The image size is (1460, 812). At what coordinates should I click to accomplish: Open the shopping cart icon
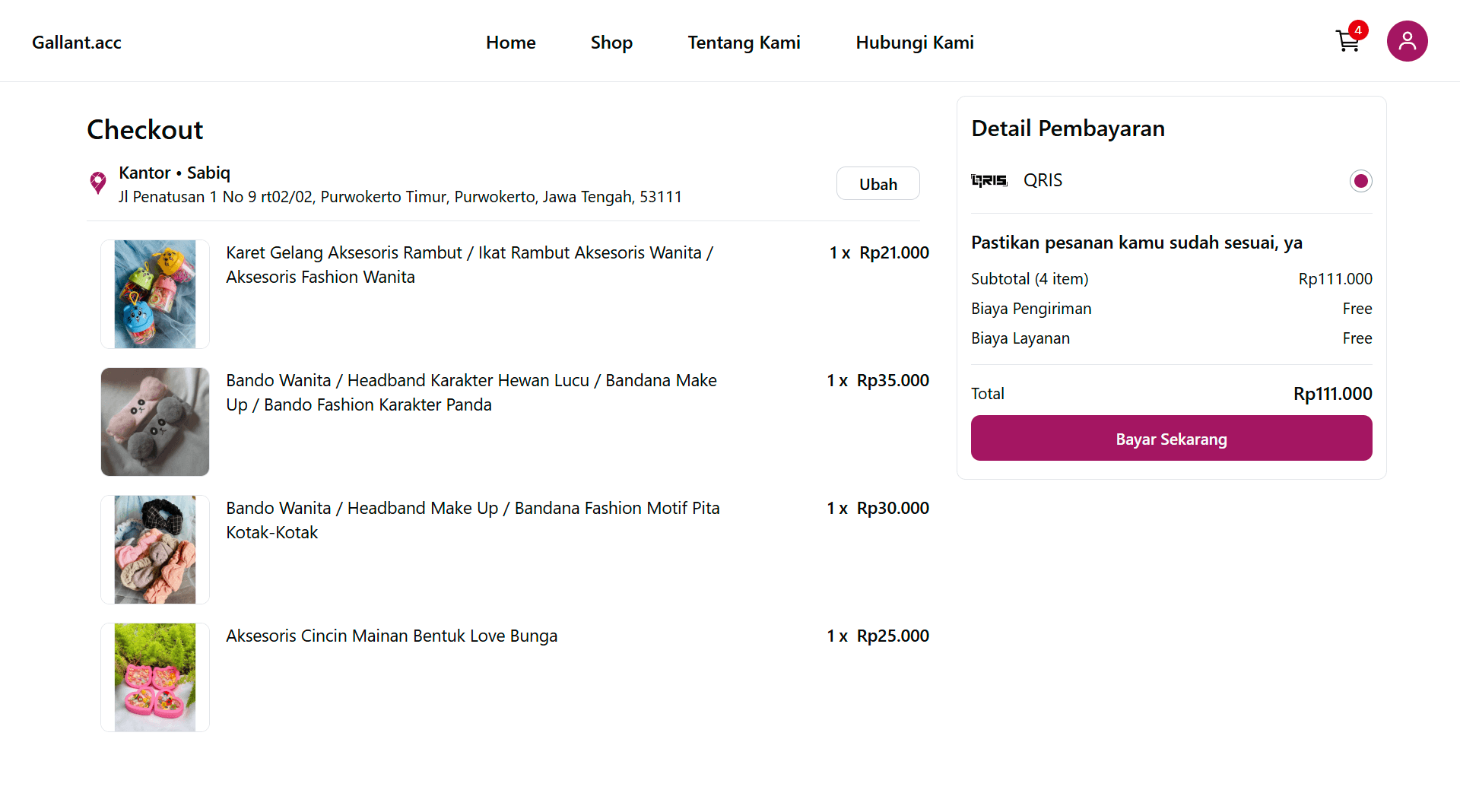tap(1347, 41)
